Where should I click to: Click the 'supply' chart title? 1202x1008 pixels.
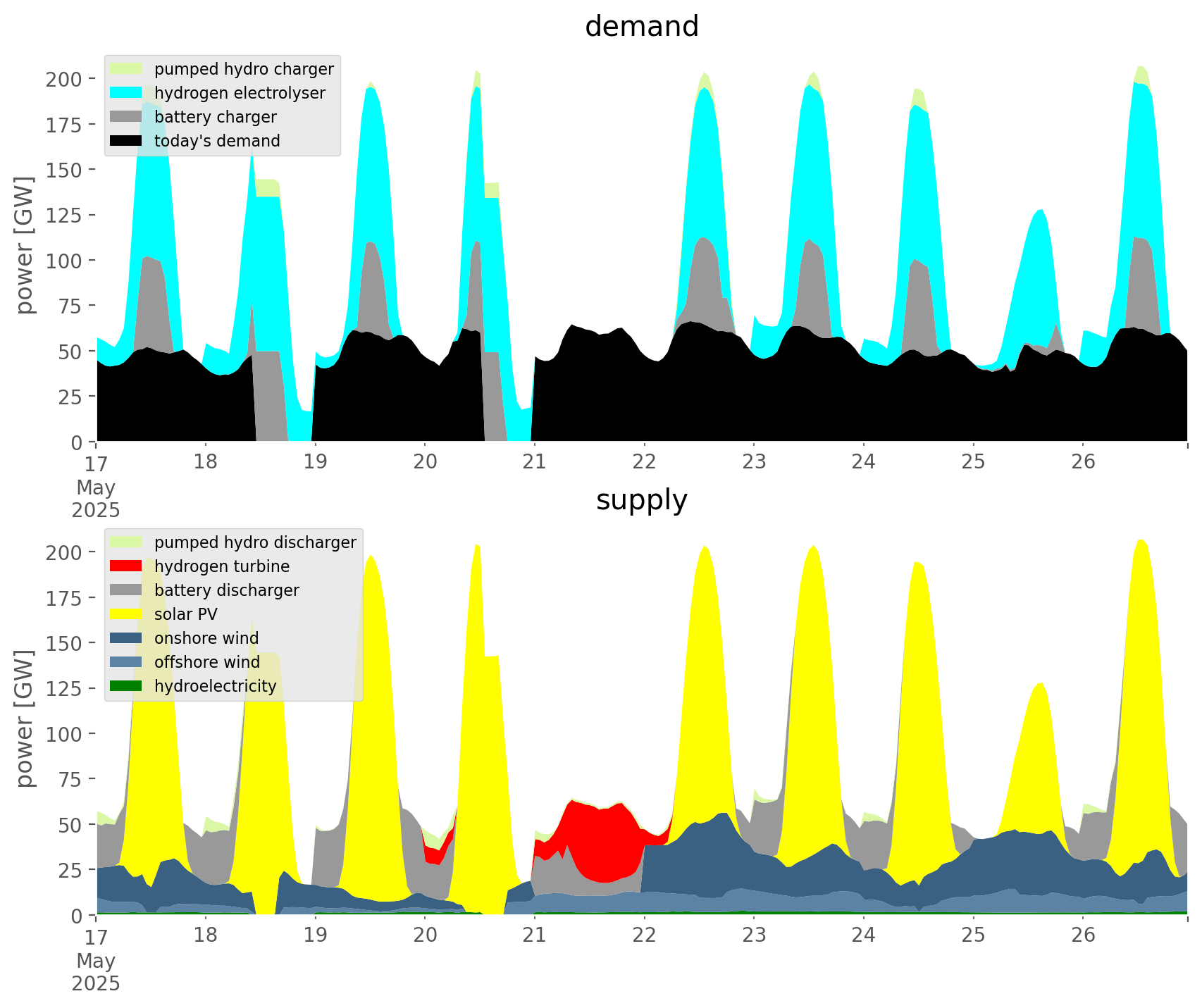642,500
